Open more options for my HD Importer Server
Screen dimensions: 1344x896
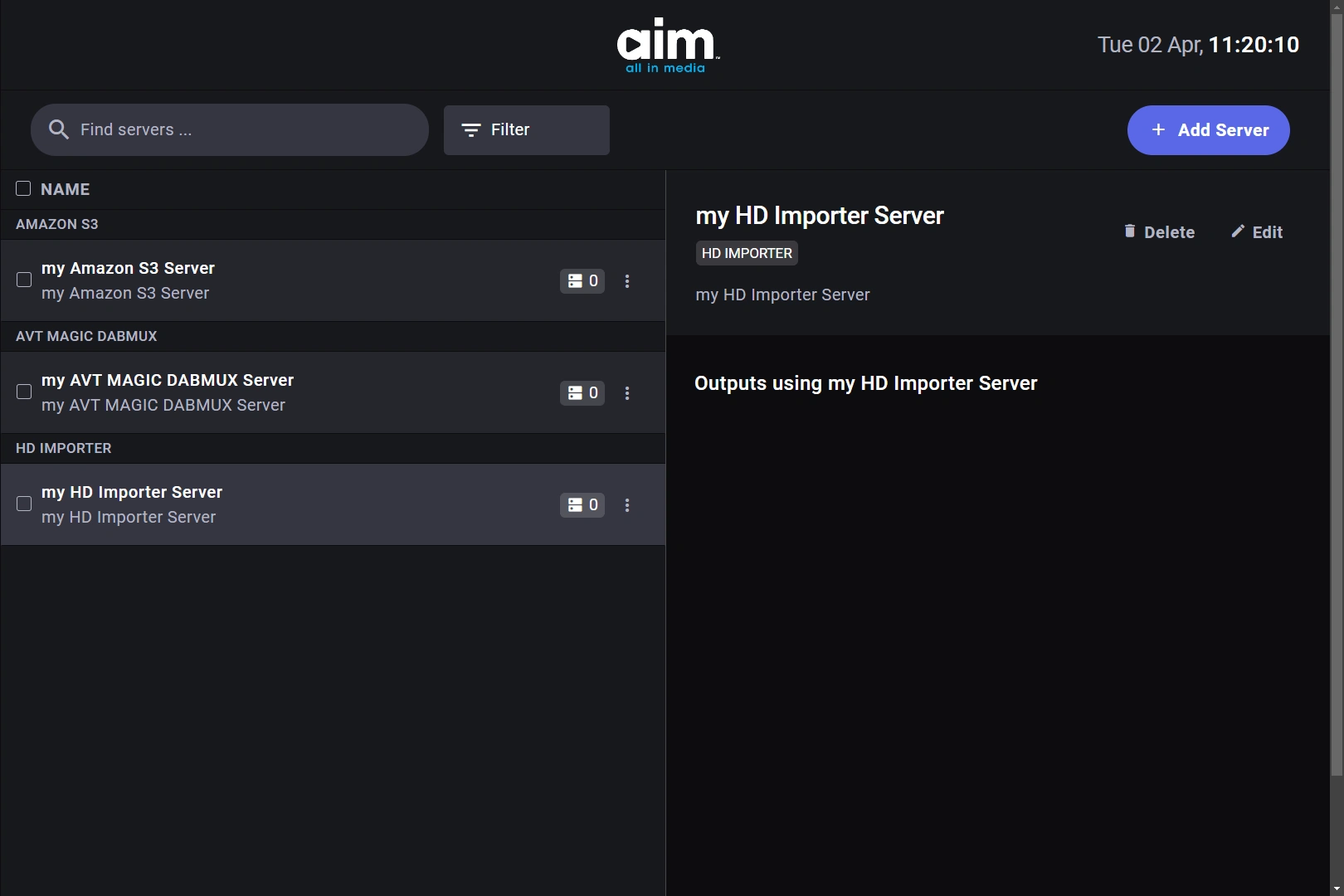(627, 505)
